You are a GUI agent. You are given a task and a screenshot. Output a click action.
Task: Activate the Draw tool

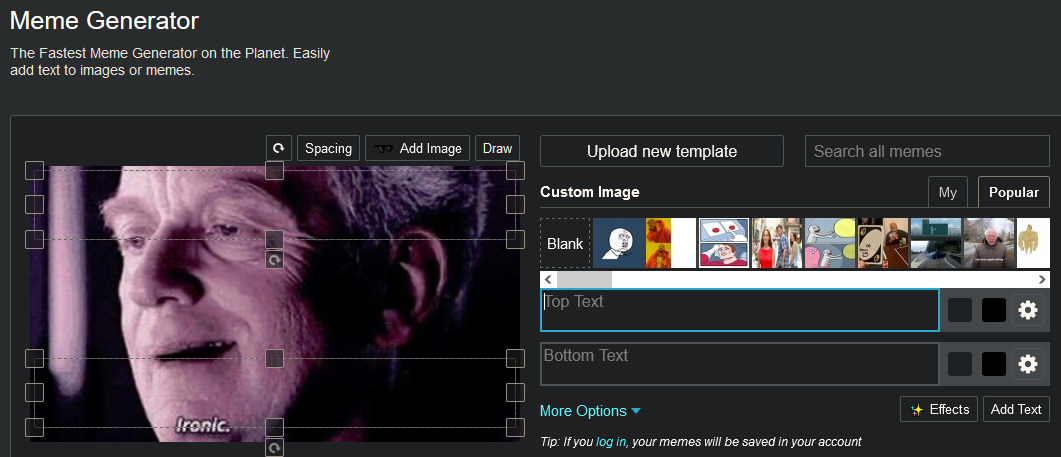coord(497,148)
